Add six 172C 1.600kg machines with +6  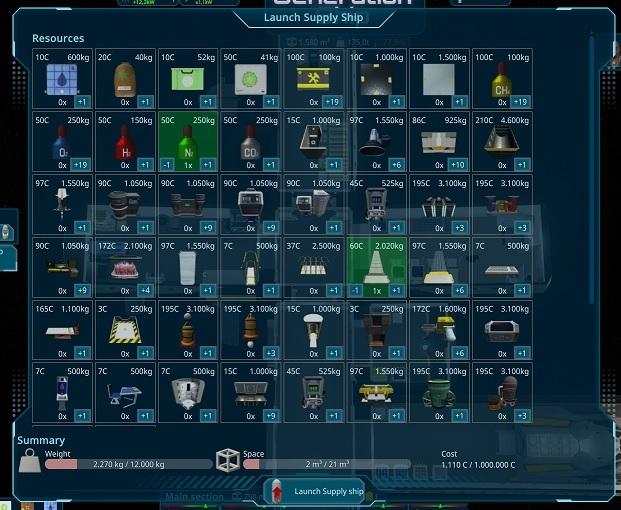pyautogui.click(x=459, y=353)
